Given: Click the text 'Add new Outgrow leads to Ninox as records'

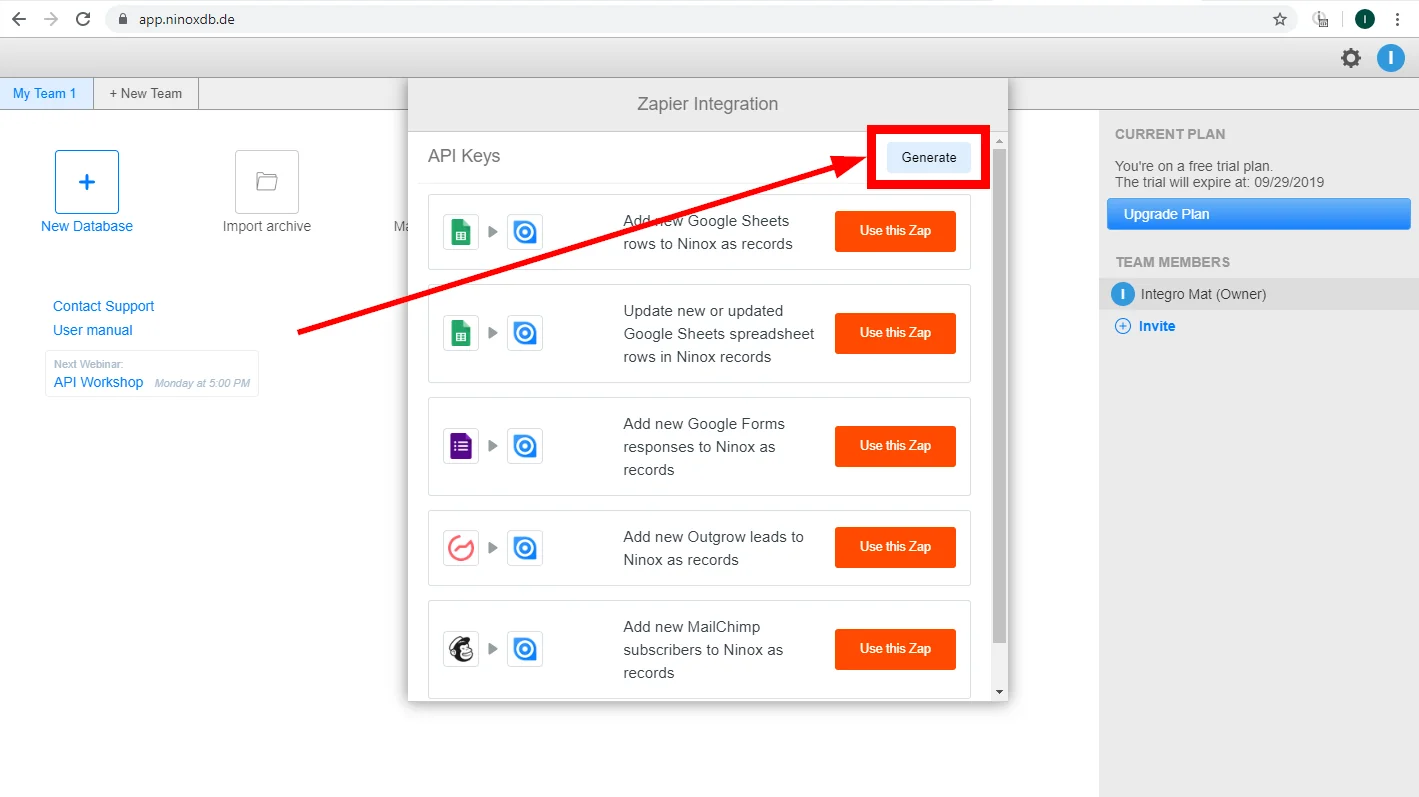Looking at the screenshot, I should (713, 548).
